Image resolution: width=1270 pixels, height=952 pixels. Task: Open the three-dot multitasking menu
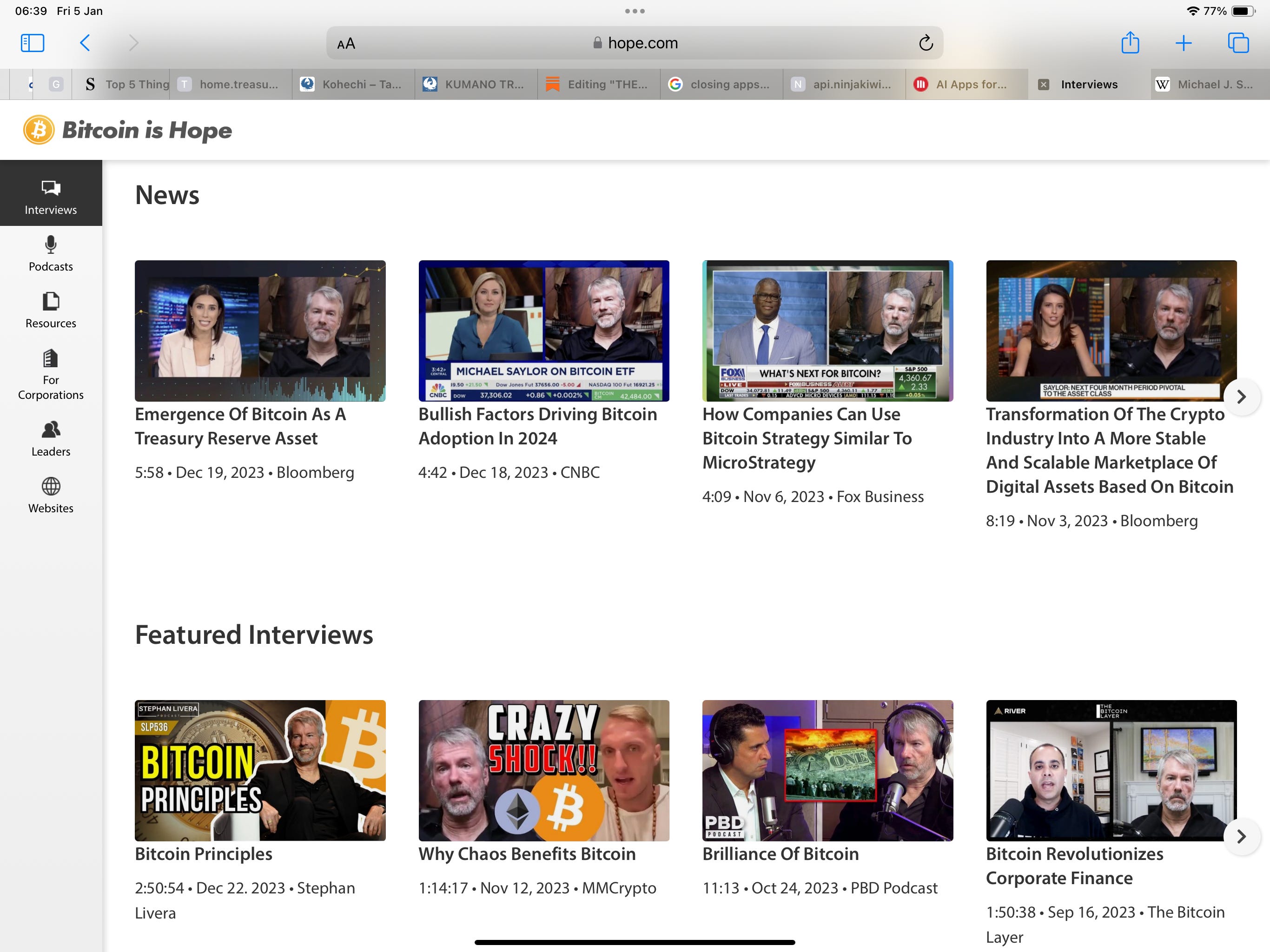635,11
